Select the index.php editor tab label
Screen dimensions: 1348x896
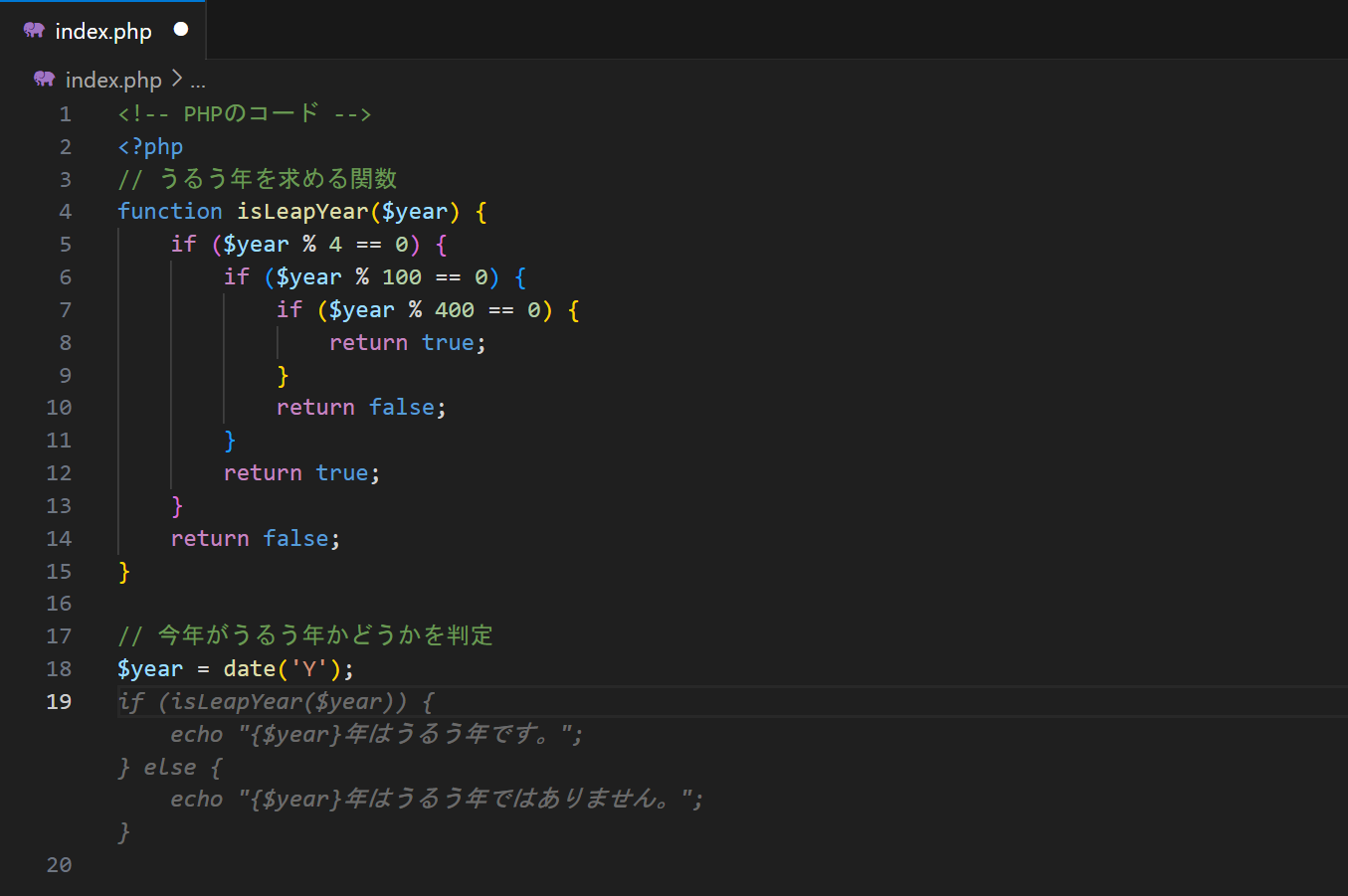(x=103, y=32)
